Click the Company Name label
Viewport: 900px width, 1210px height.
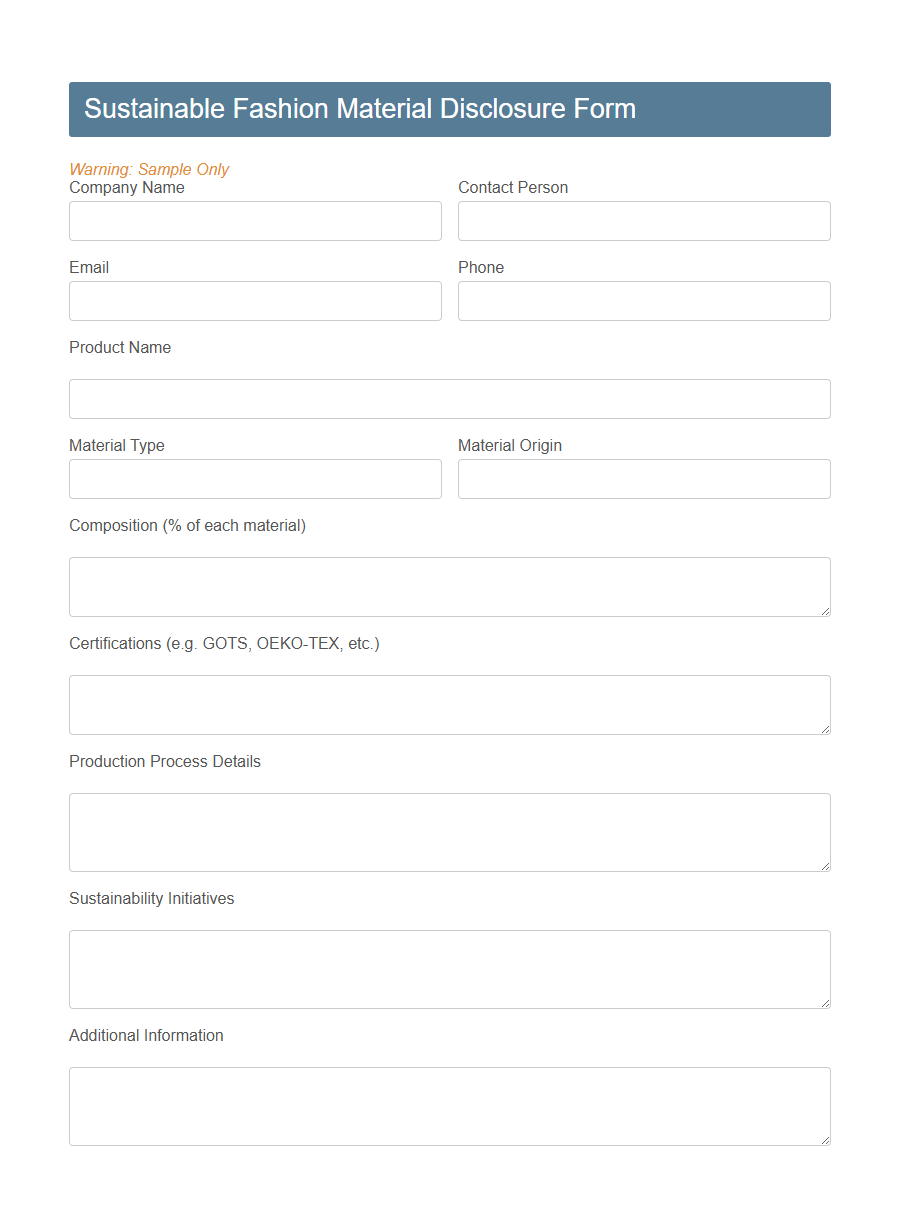(127, 187)
